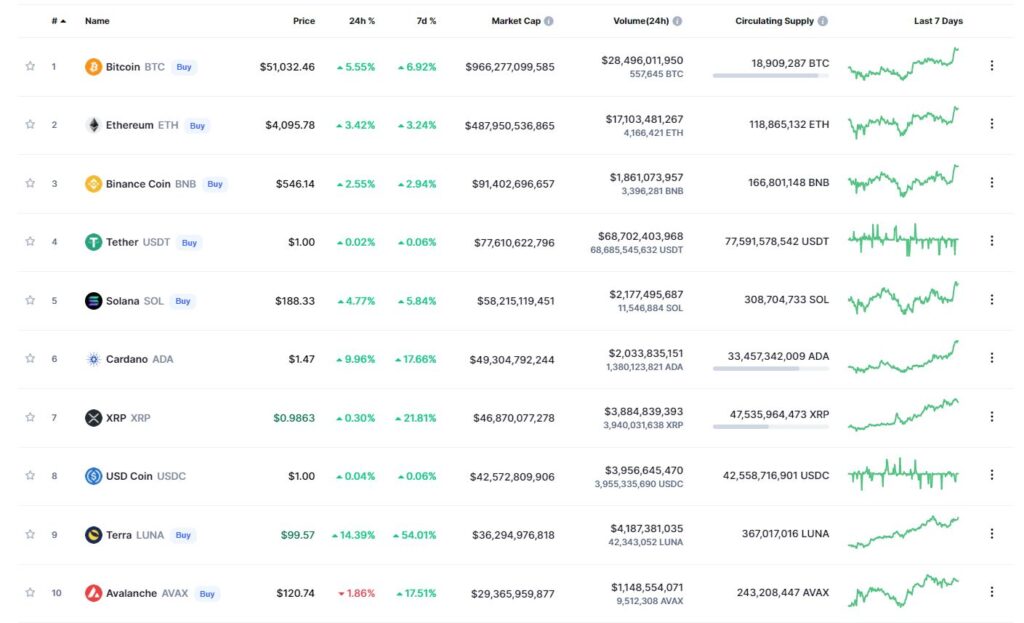Open the Cardano coin page link
Viewport: 1024px width, 623px height.
pos(127,359)
